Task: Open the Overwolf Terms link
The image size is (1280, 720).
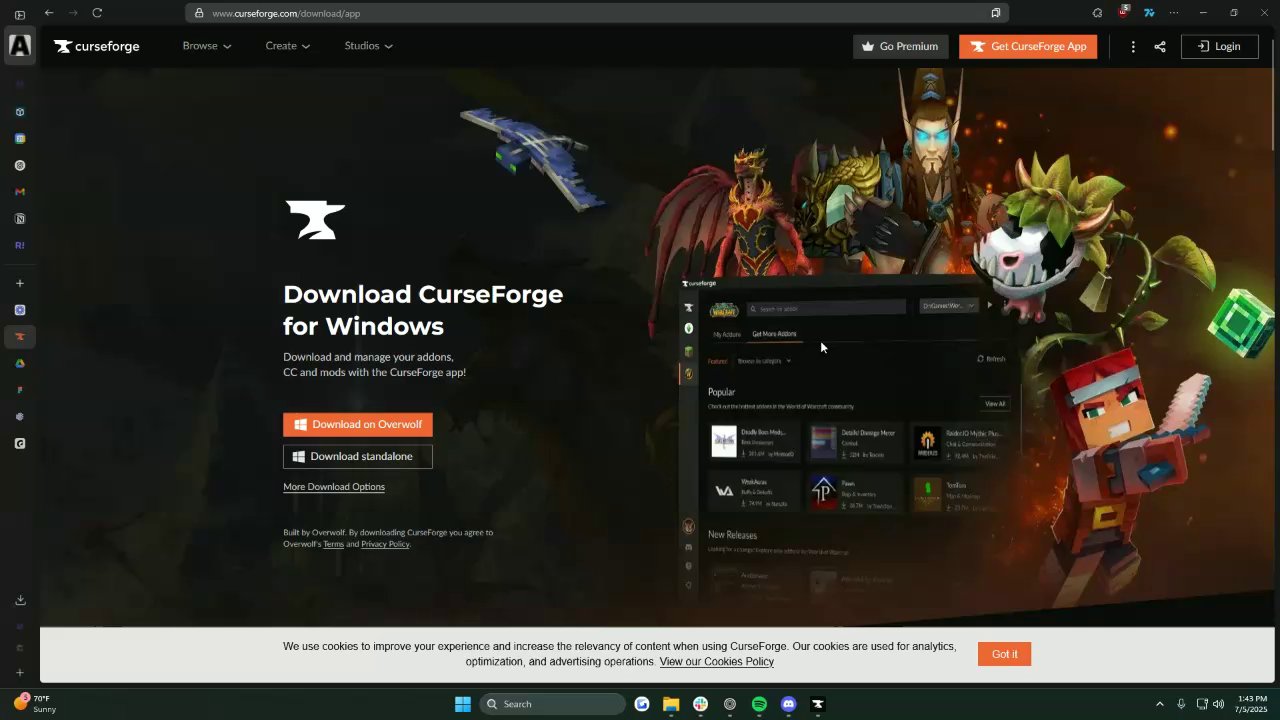Action: 333,544
